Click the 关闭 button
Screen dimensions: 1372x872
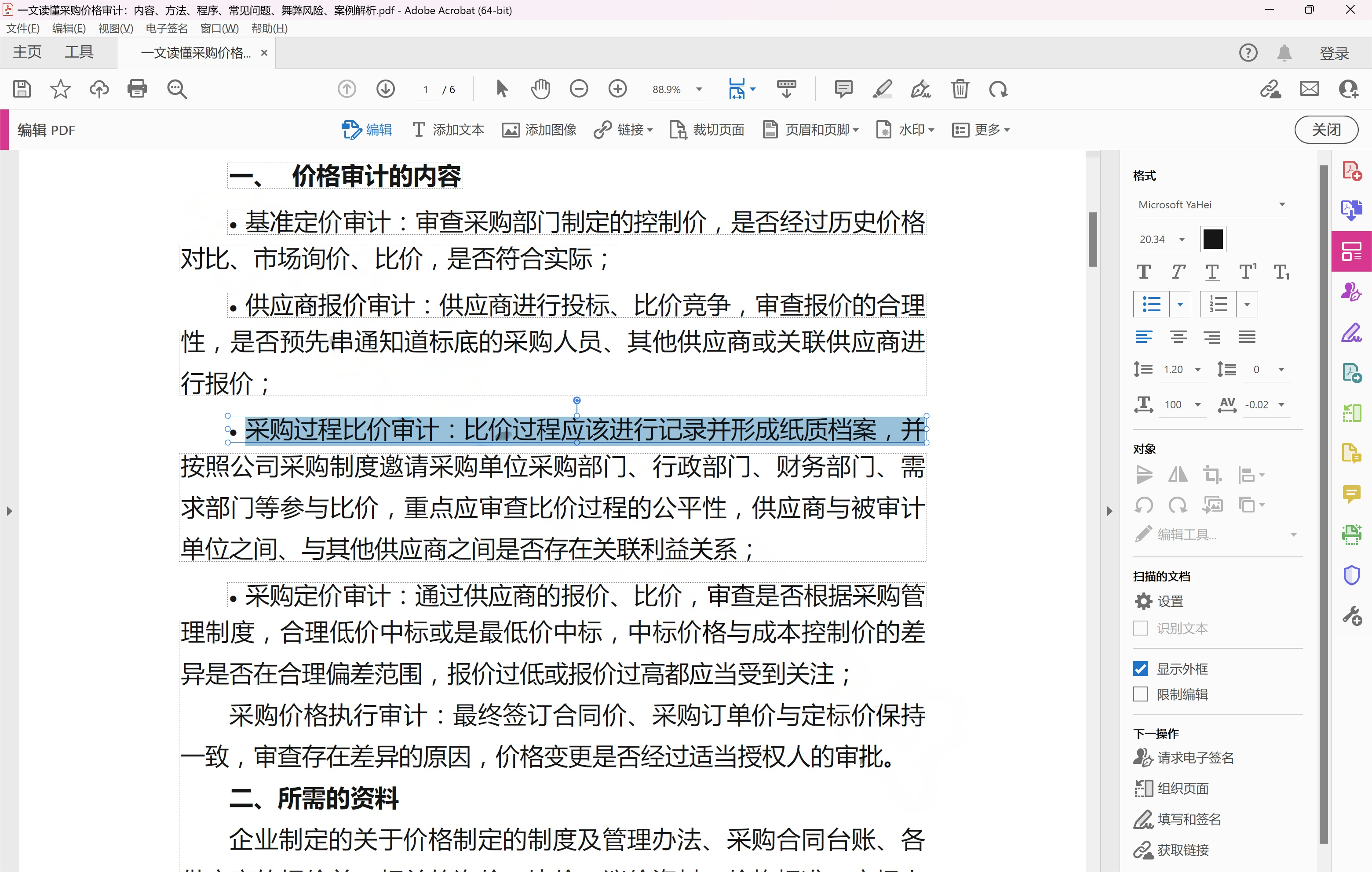coord(1326,130)
